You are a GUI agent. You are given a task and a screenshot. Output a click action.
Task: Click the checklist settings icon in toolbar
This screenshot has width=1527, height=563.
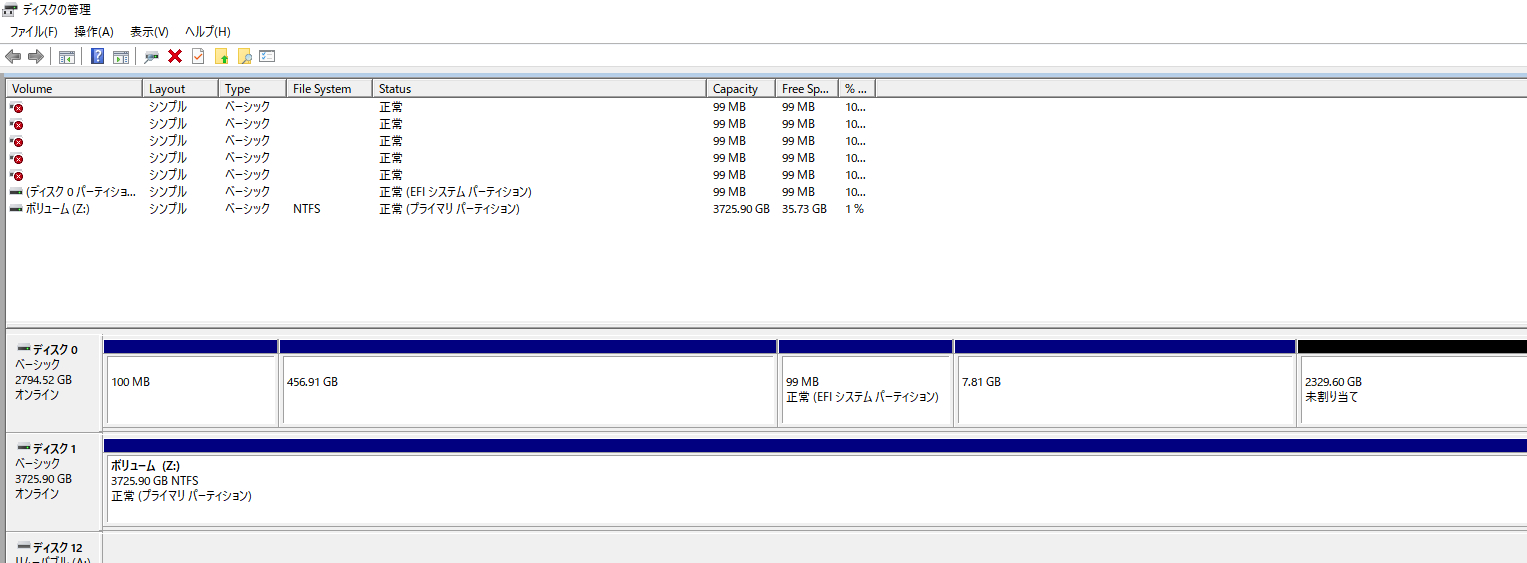(267, 56)
